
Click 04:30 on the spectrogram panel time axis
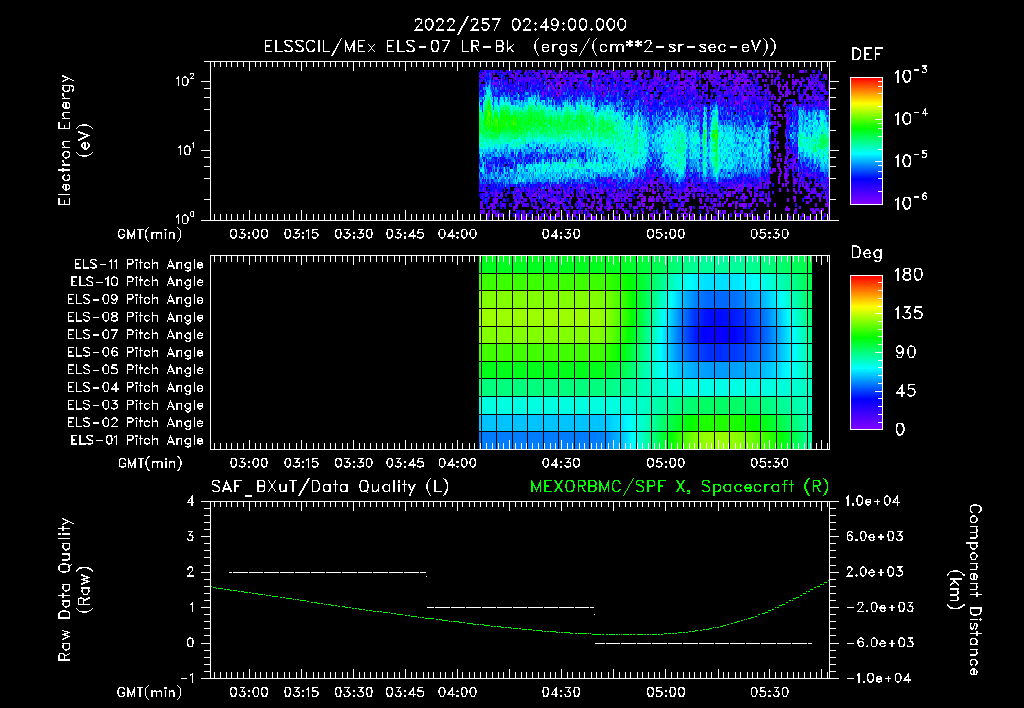(x=561, y=234)
